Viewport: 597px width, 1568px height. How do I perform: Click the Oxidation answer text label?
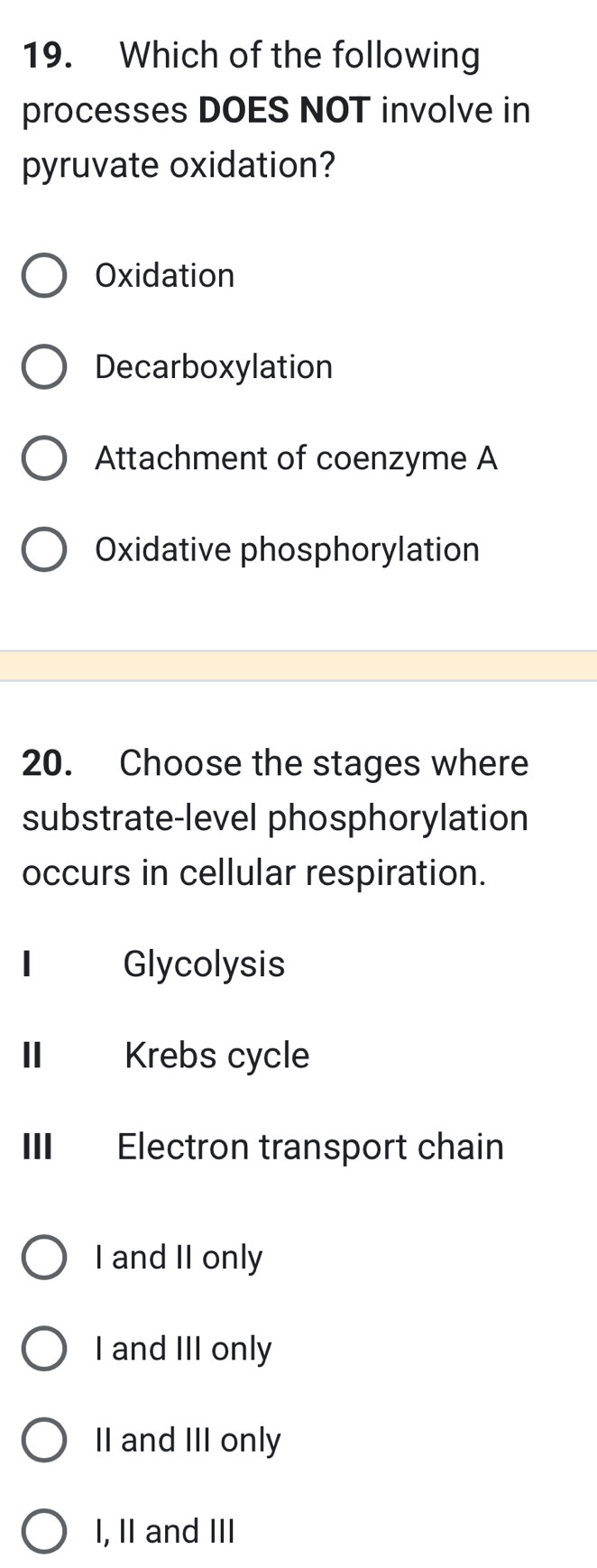coord(163,276)
